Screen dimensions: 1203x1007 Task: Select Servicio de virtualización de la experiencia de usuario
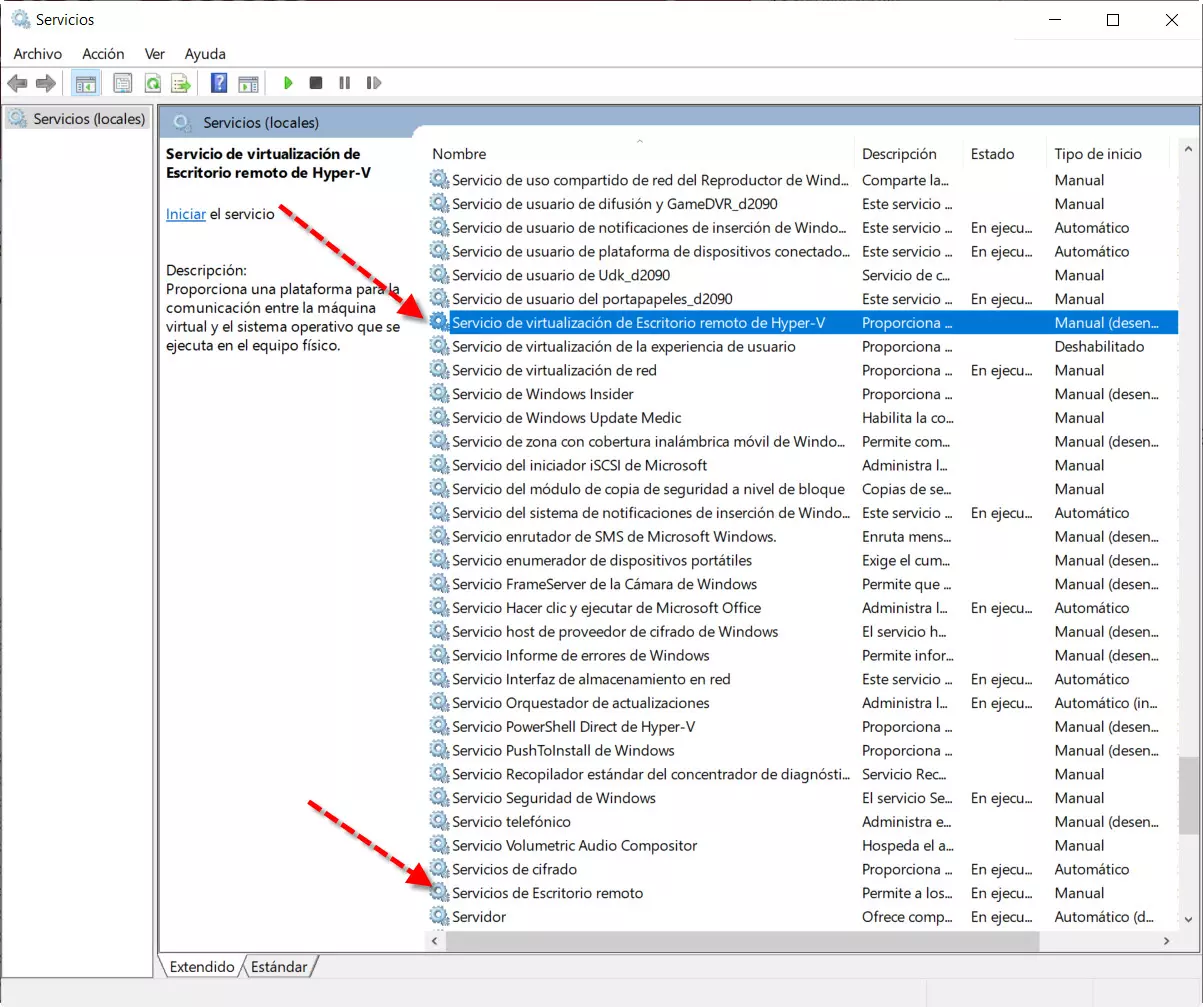pos(803,347)
